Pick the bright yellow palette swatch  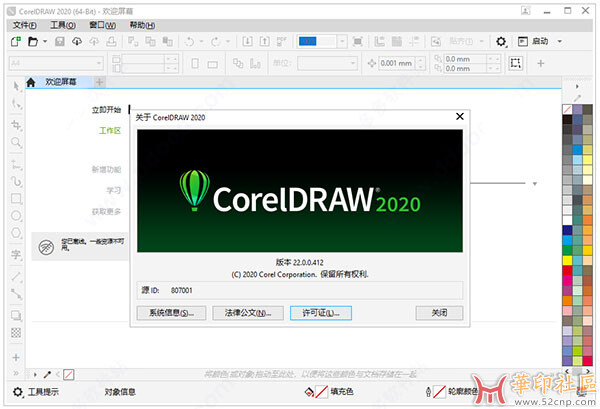tap(567, 260)
